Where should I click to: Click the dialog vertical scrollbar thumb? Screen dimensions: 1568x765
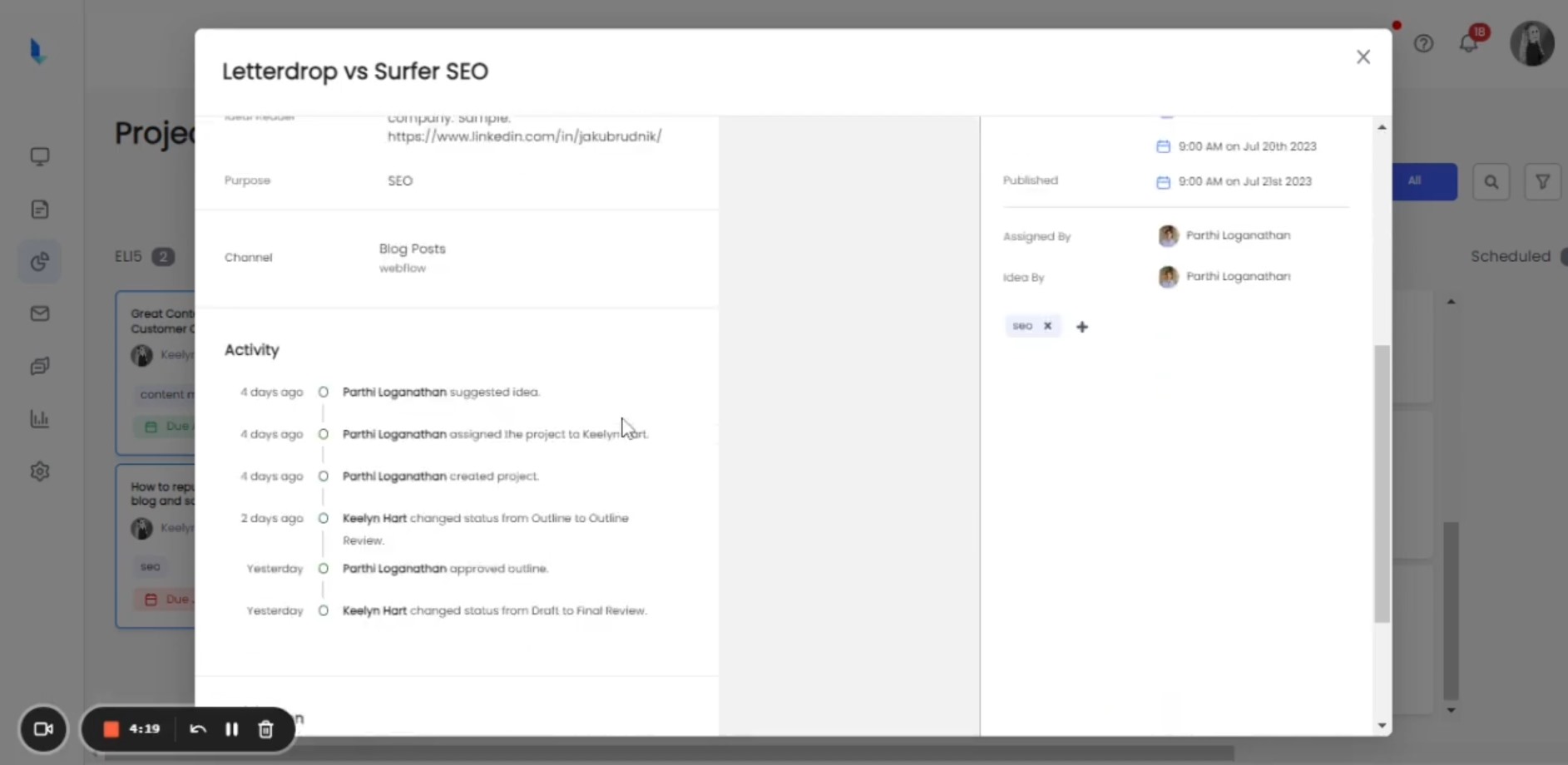1382,483
